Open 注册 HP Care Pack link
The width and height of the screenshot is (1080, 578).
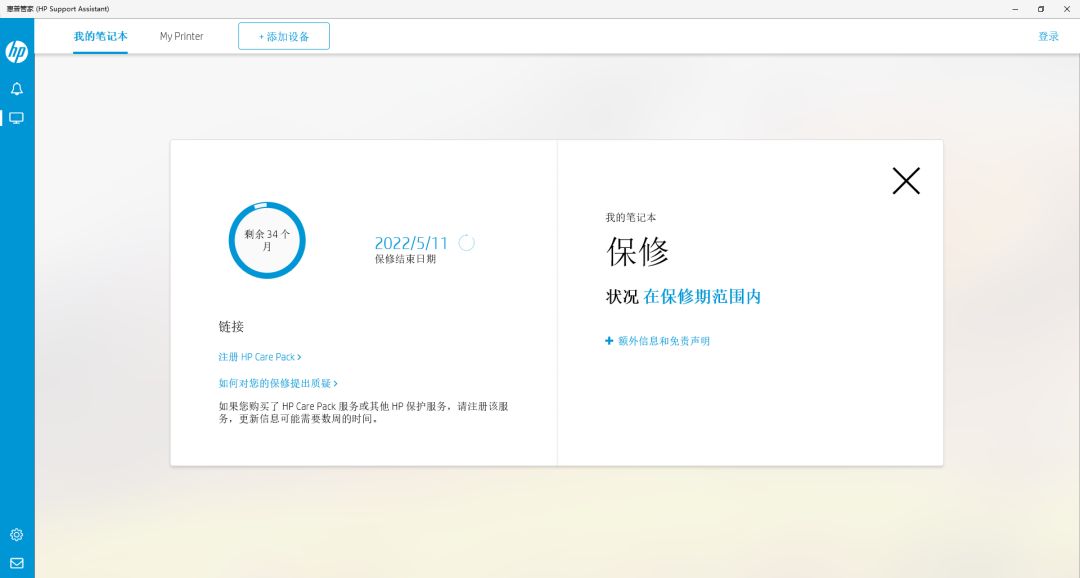tap(260, 357)
